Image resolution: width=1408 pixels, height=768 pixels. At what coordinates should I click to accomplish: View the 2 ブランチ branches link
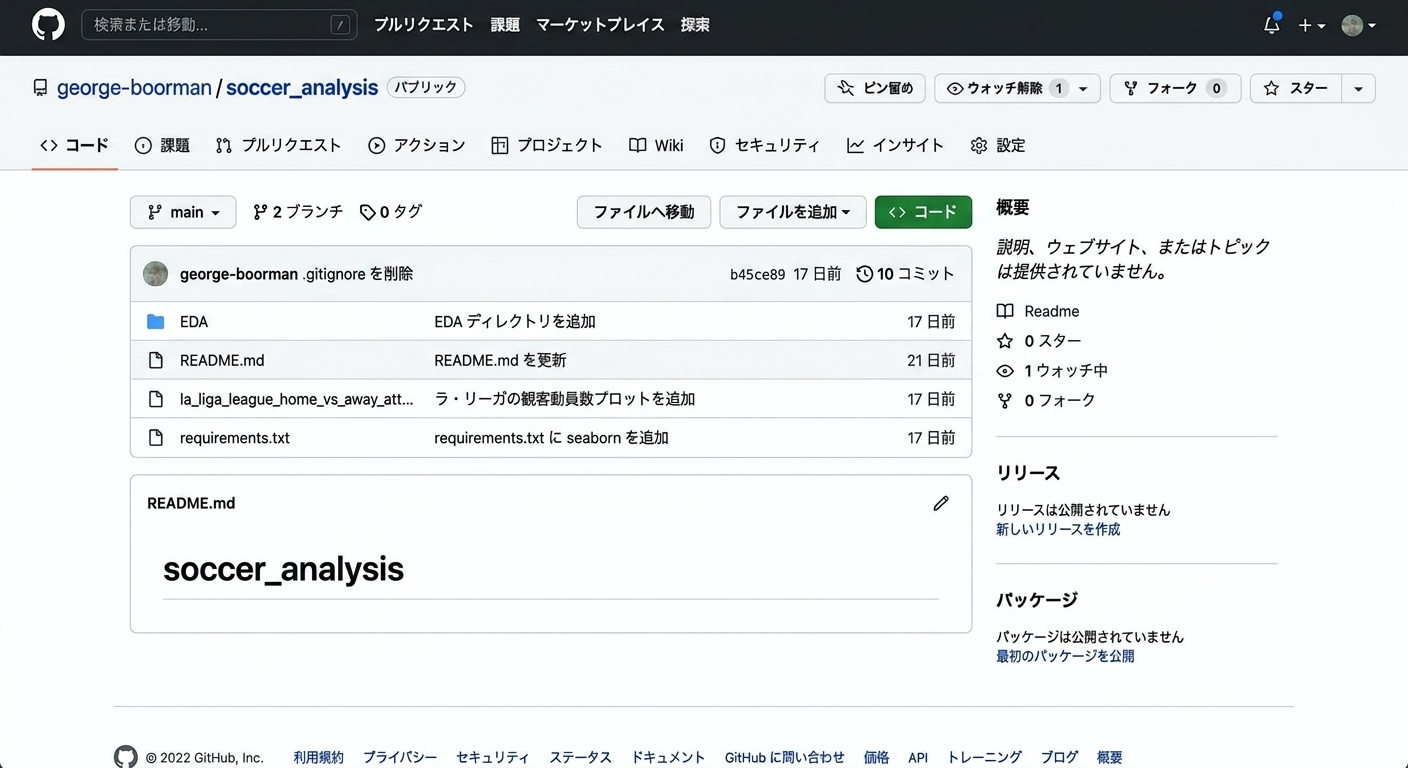pos(298,212)
